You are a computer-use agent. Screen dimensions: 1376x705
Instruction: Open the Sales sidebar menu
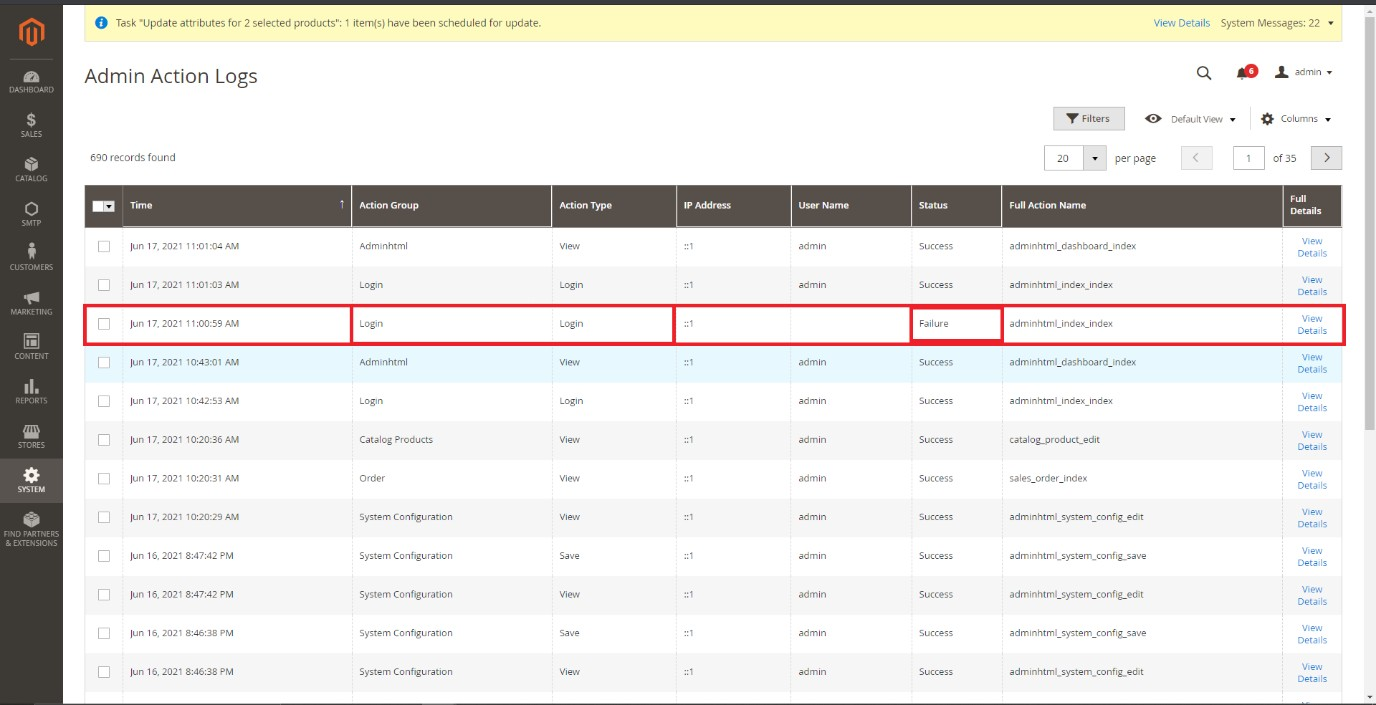(31, 125)
